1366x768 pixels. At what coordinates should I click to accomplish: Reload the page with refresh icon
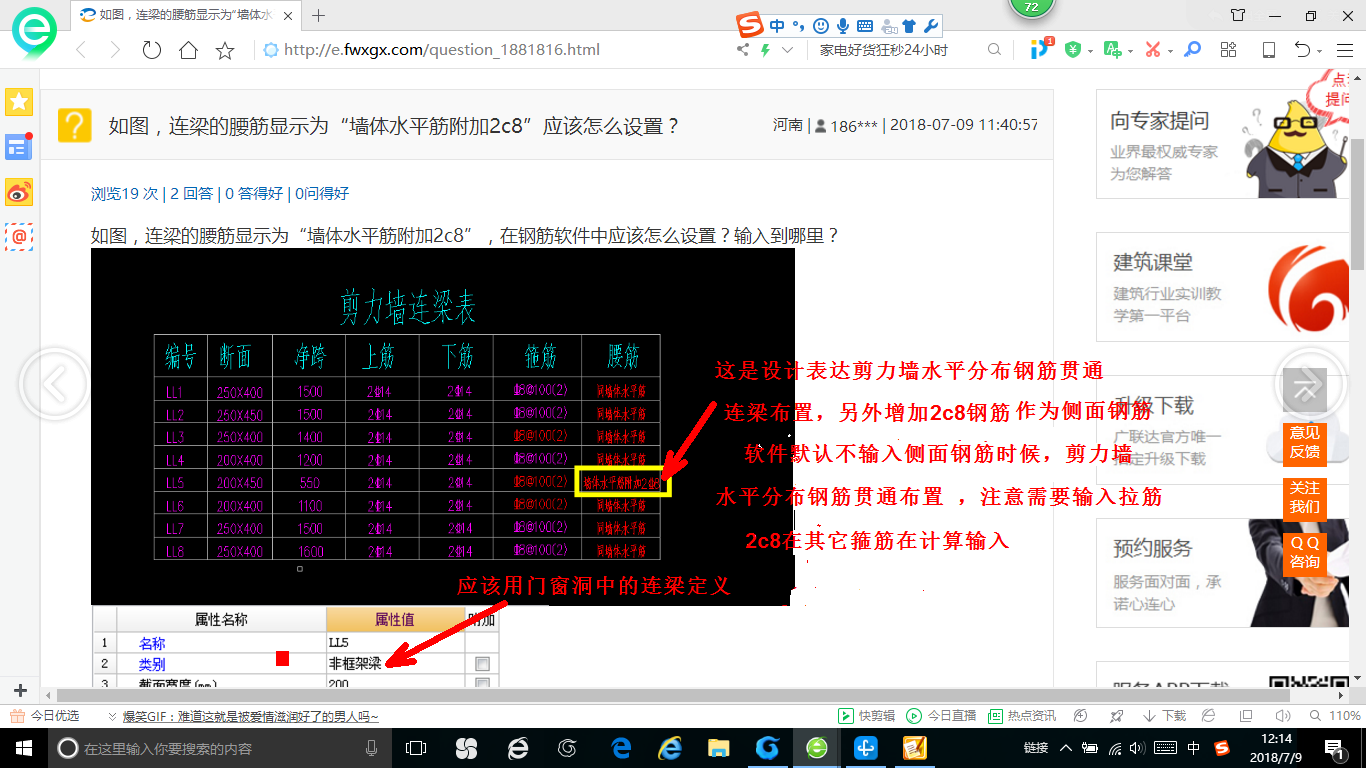coord(152,50)
